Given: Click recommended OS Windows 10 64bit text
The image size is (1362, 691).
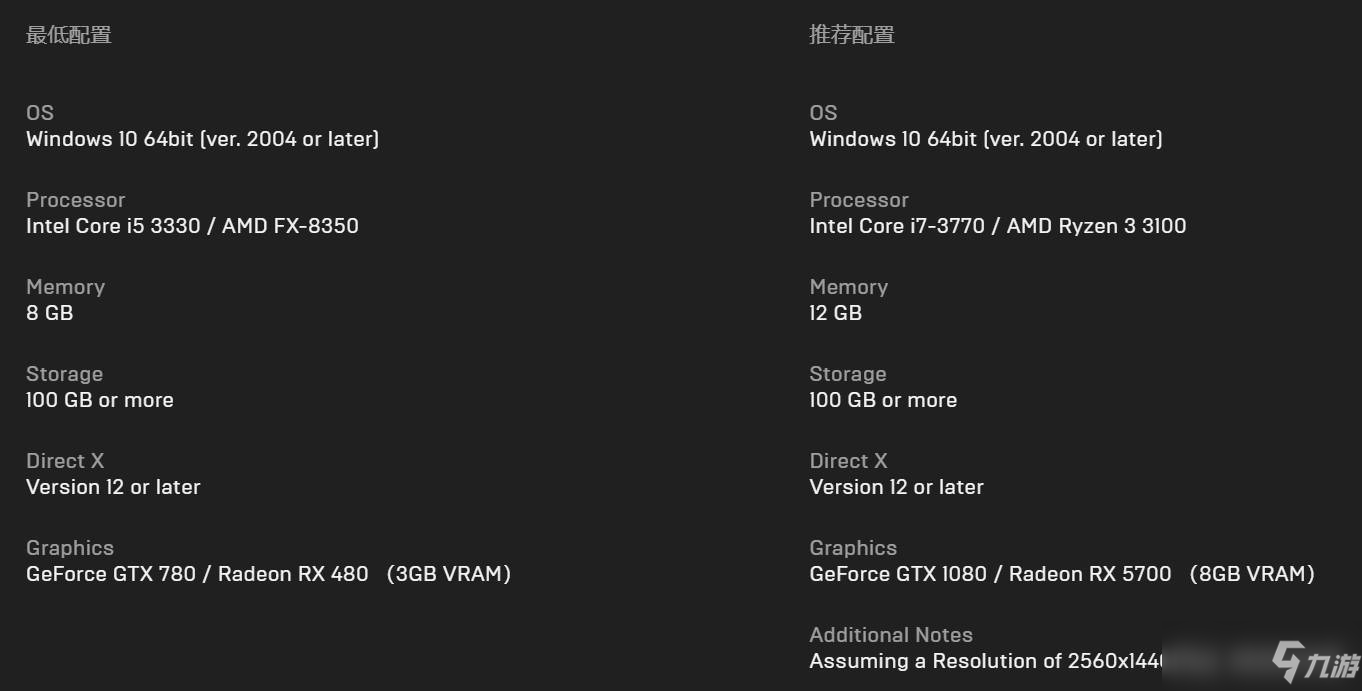Looking at the screenshot, I should [986, 139].
